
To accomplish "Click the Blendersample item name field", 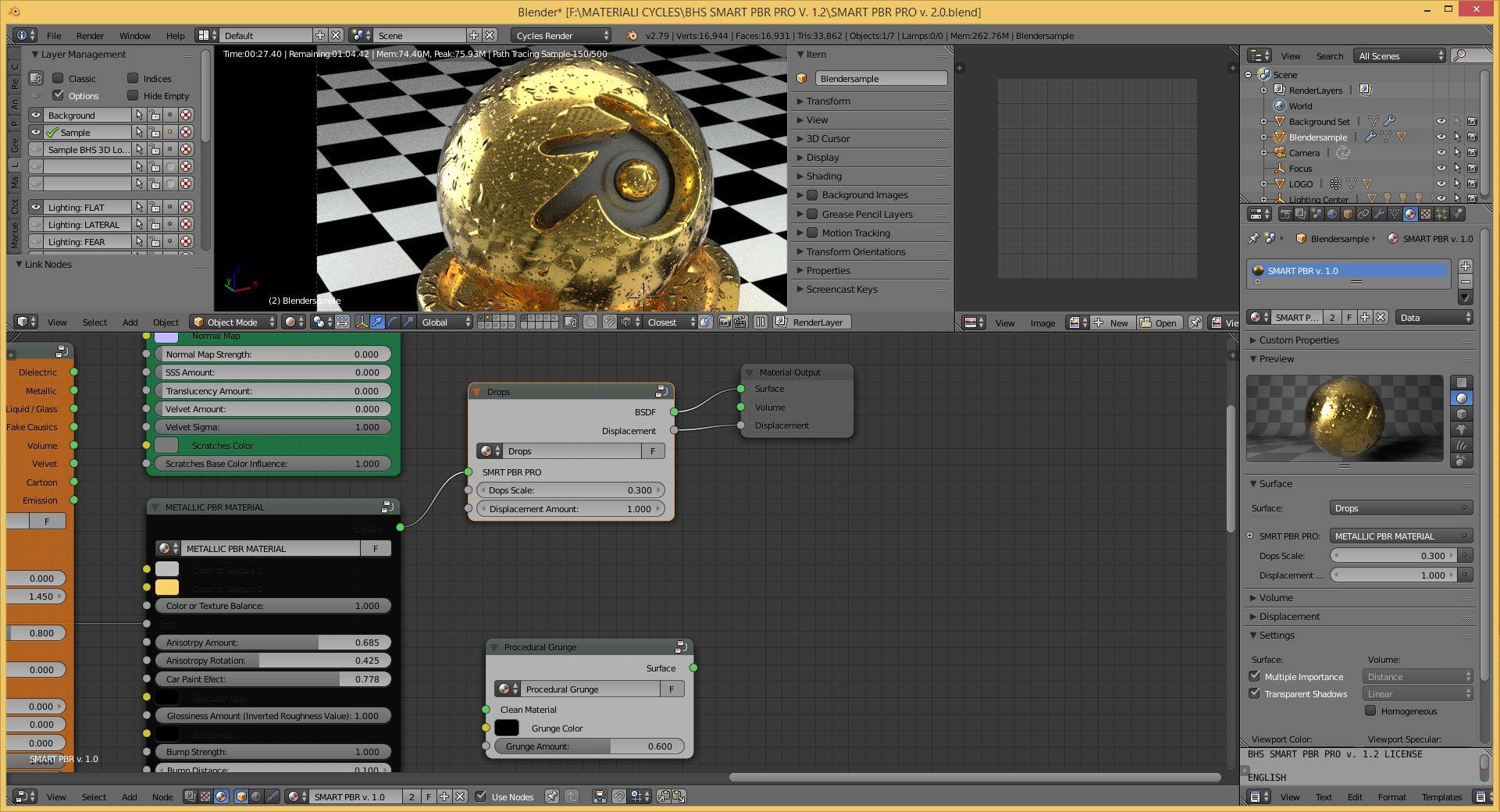I will coord(881,79).
